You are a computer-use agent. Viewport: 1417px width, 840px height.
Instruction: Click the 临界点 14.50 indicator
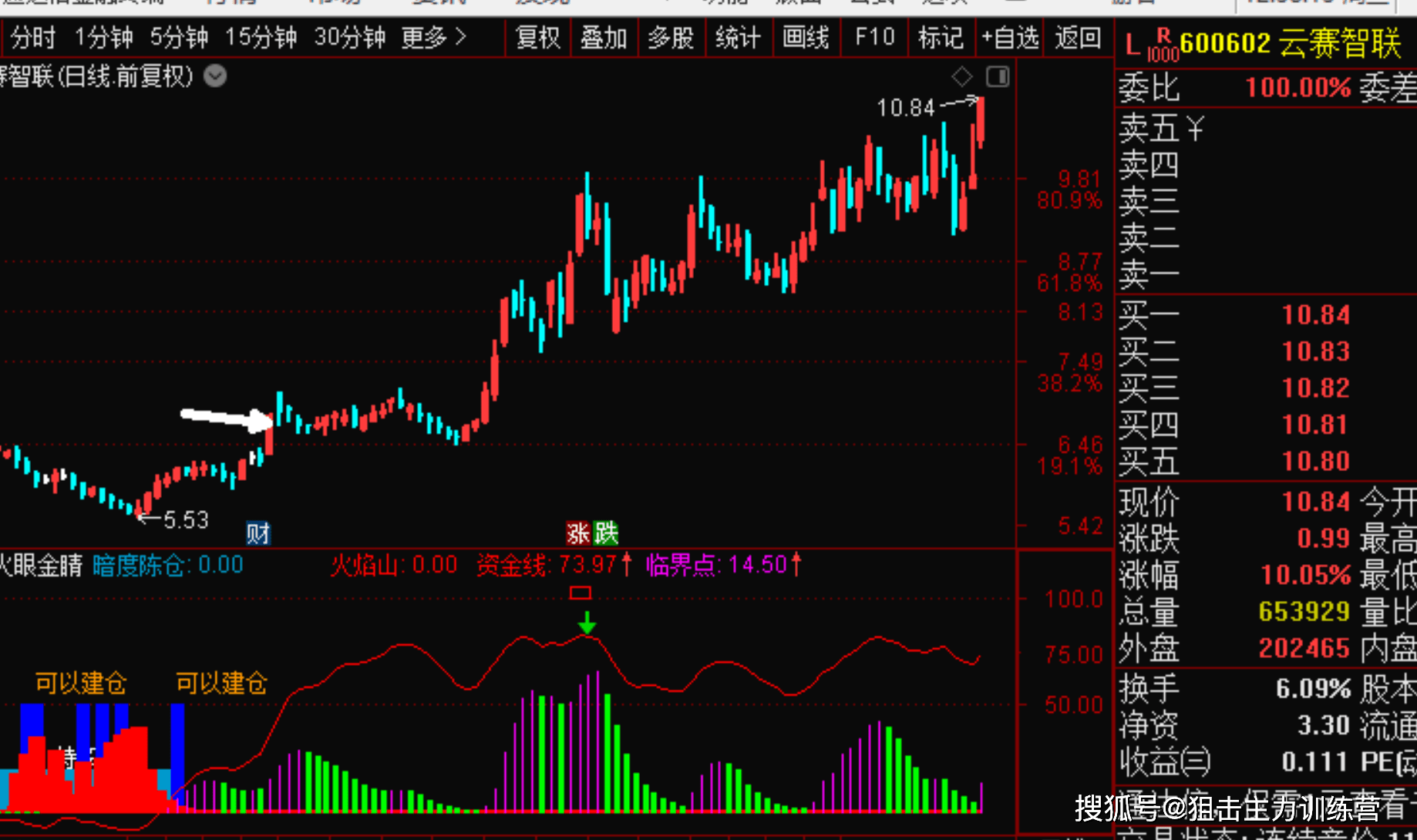coord(724,565)
